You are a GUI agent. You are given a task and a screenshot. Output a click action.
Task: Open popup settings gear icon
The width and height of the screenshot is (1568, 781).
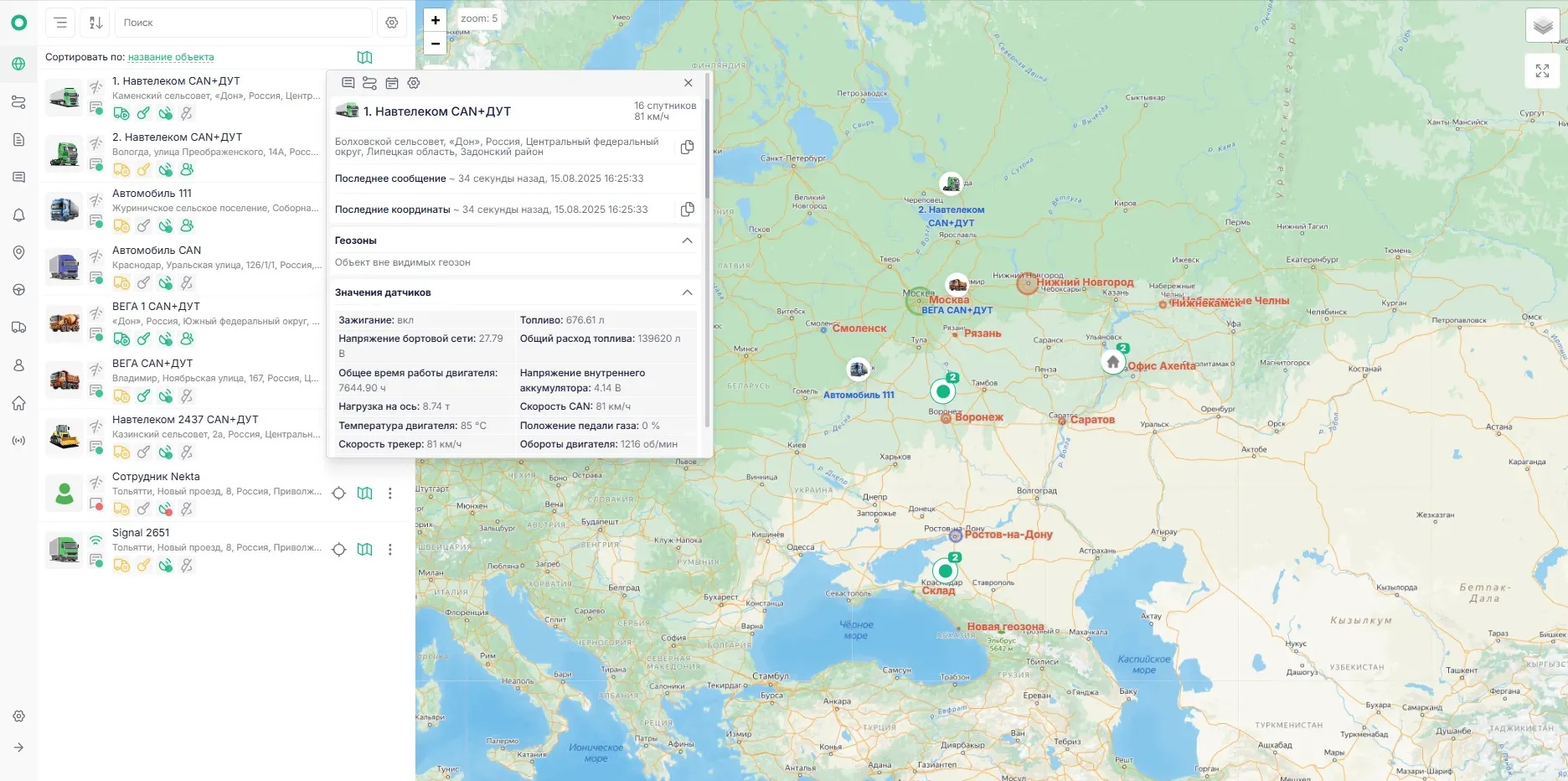pyautogui.click(x=414, y=83)
